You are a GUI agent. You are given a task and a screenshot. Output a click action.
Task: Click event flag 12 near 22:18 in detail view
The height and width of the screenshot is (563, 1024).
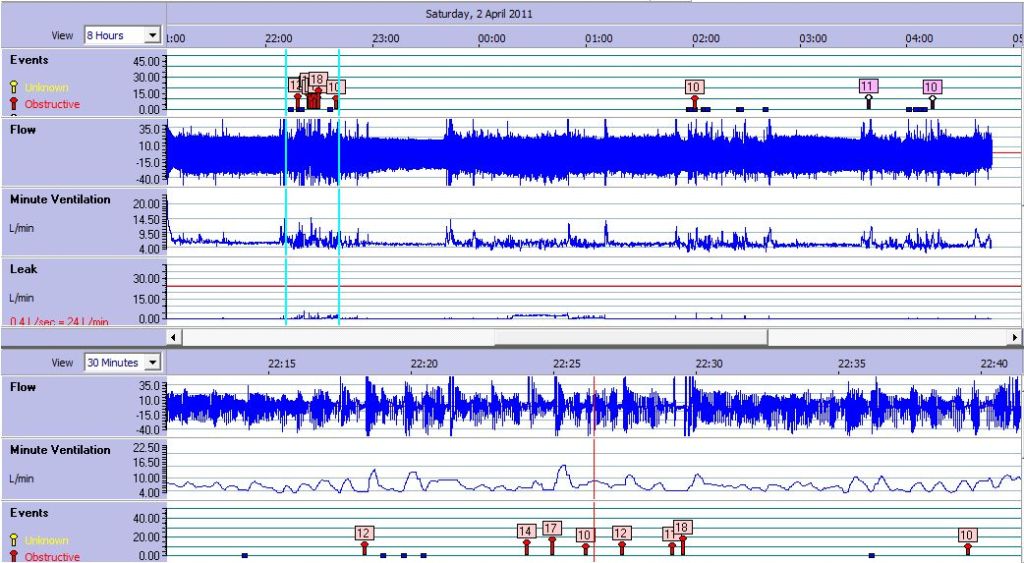click(364, 533)
